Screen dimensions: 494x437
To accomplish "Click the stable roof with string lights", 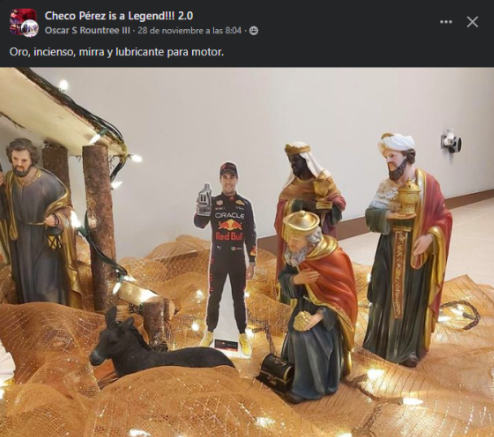I will (x=60, y=112).
